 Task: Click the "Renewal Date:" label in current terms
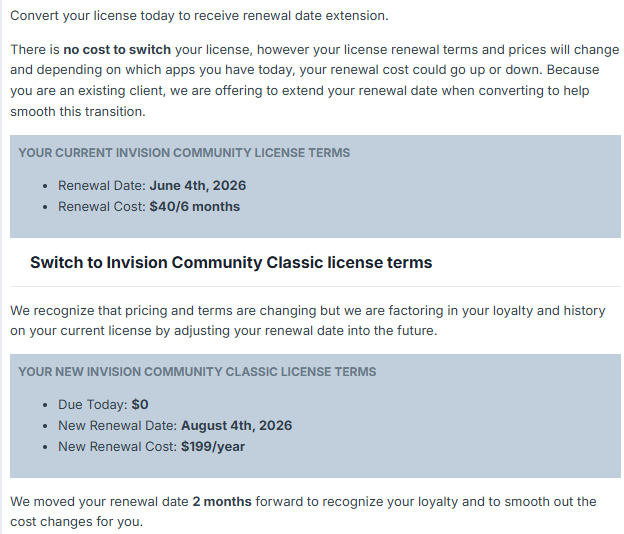pos(102,186)
